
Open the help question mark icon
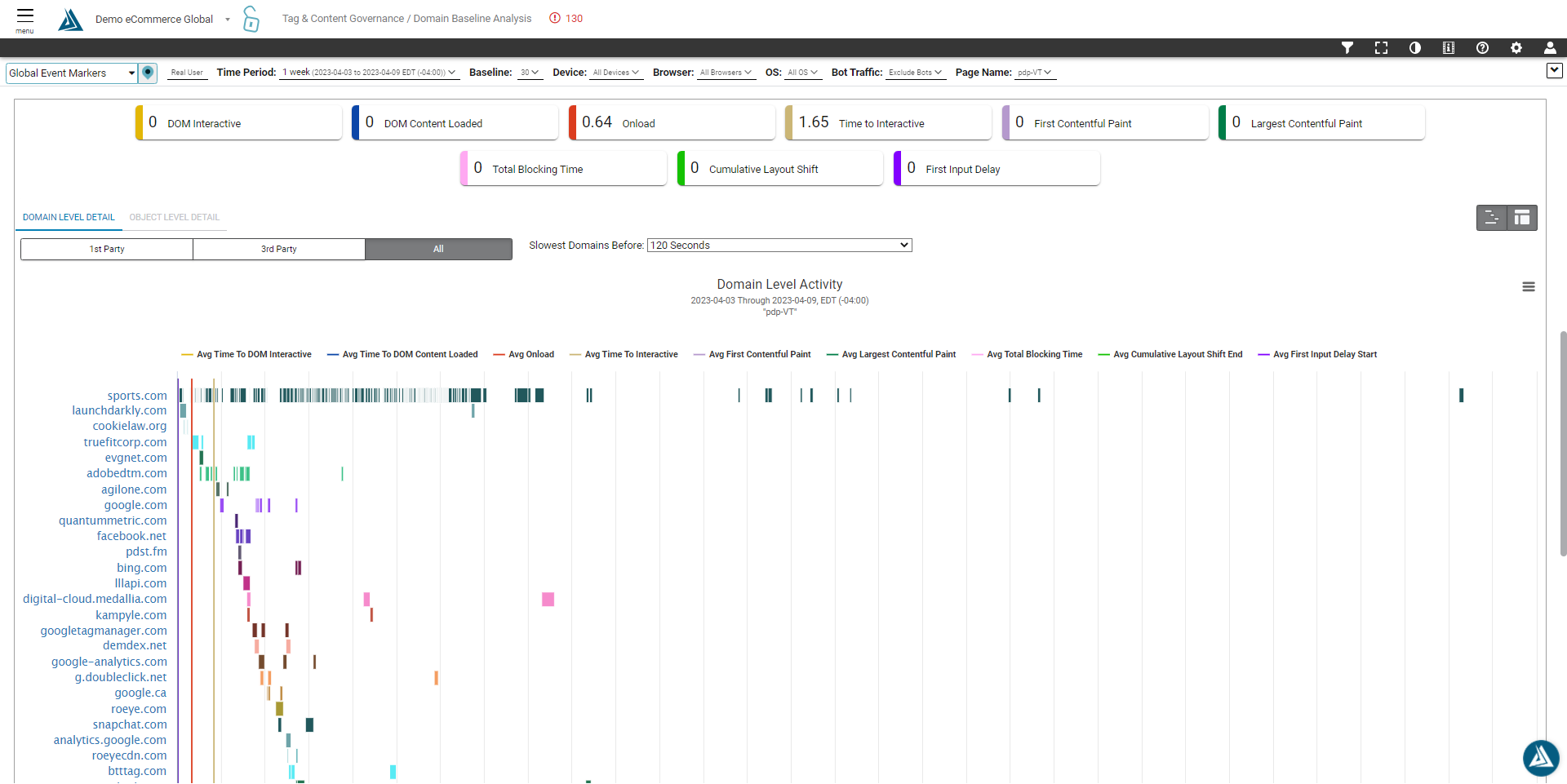[x=1482, y=48]
